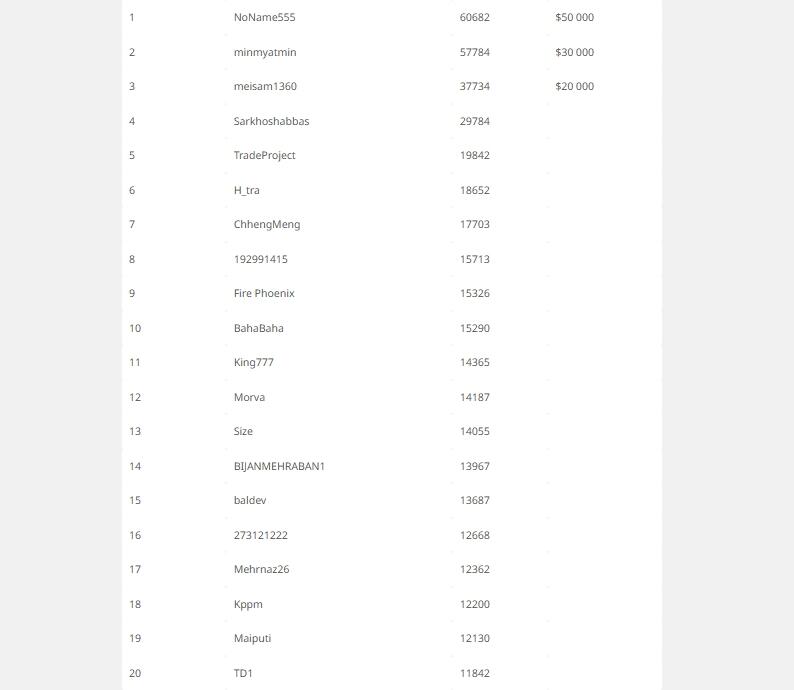Select the score value 11842
This screenshot has height=690, width=794.
click(475, 674)
